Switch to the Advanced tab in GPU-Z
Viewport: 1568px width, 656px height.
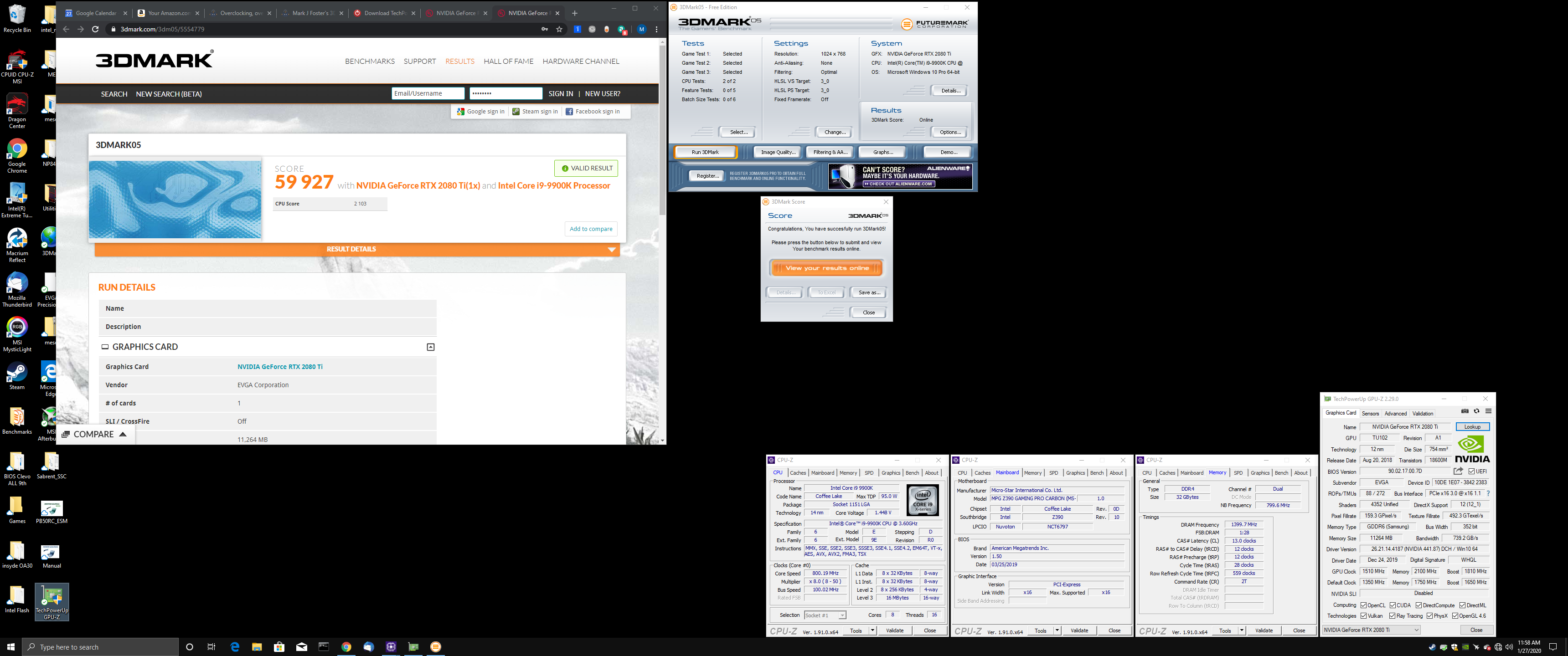pos(1396,413)
